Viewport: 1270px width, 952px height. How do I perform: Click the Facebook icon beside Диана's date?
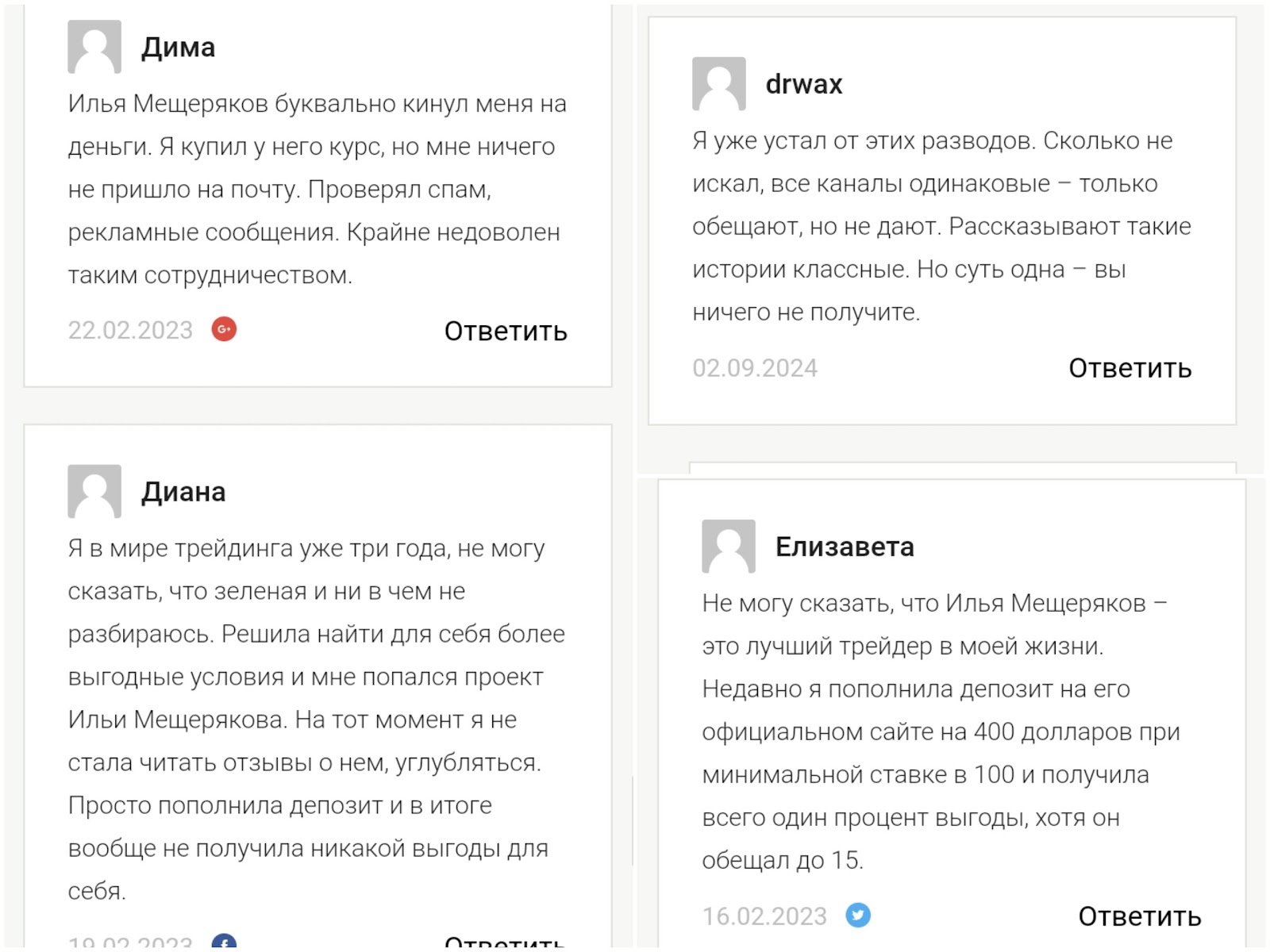point(224,942)
